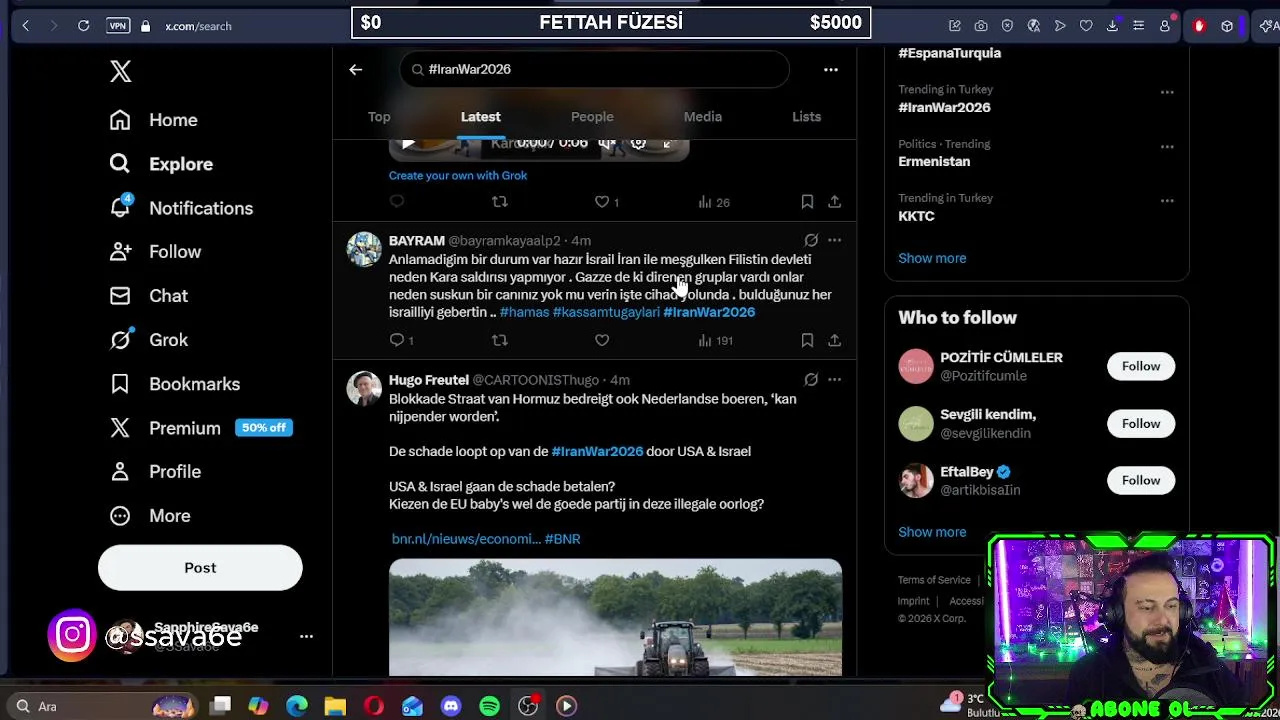Play the video in top tweet
Screen dimensions: 1280x720
(x=408, y=144)
